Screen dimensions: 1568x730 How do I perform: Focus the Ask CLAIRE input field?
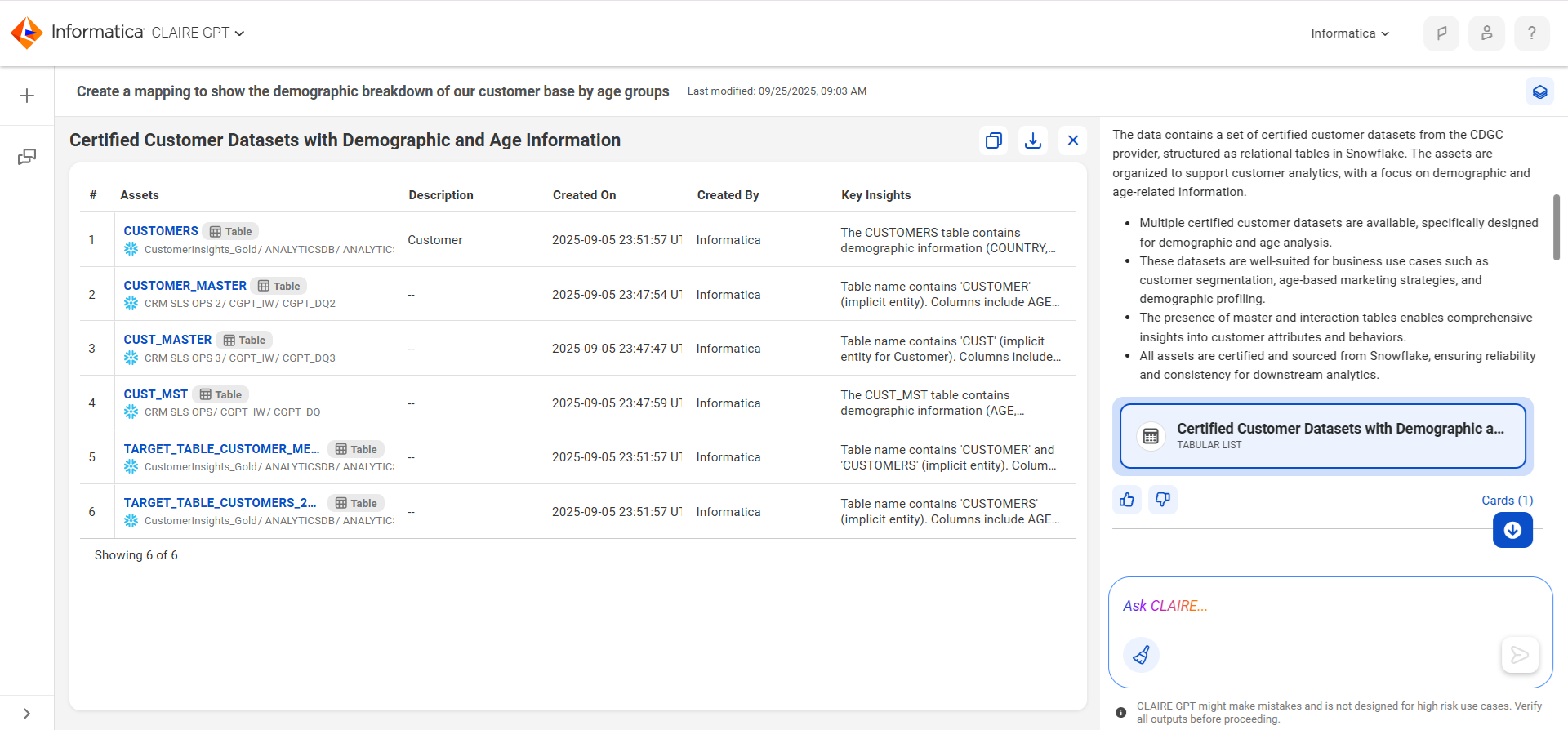coord(1330,606)
